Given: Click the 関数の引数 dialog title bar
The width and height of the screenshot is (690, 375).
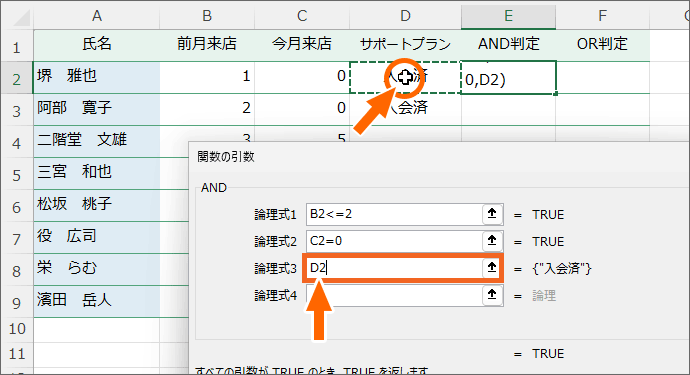Looking at the screenshot, I should click(x=439, y=157).
